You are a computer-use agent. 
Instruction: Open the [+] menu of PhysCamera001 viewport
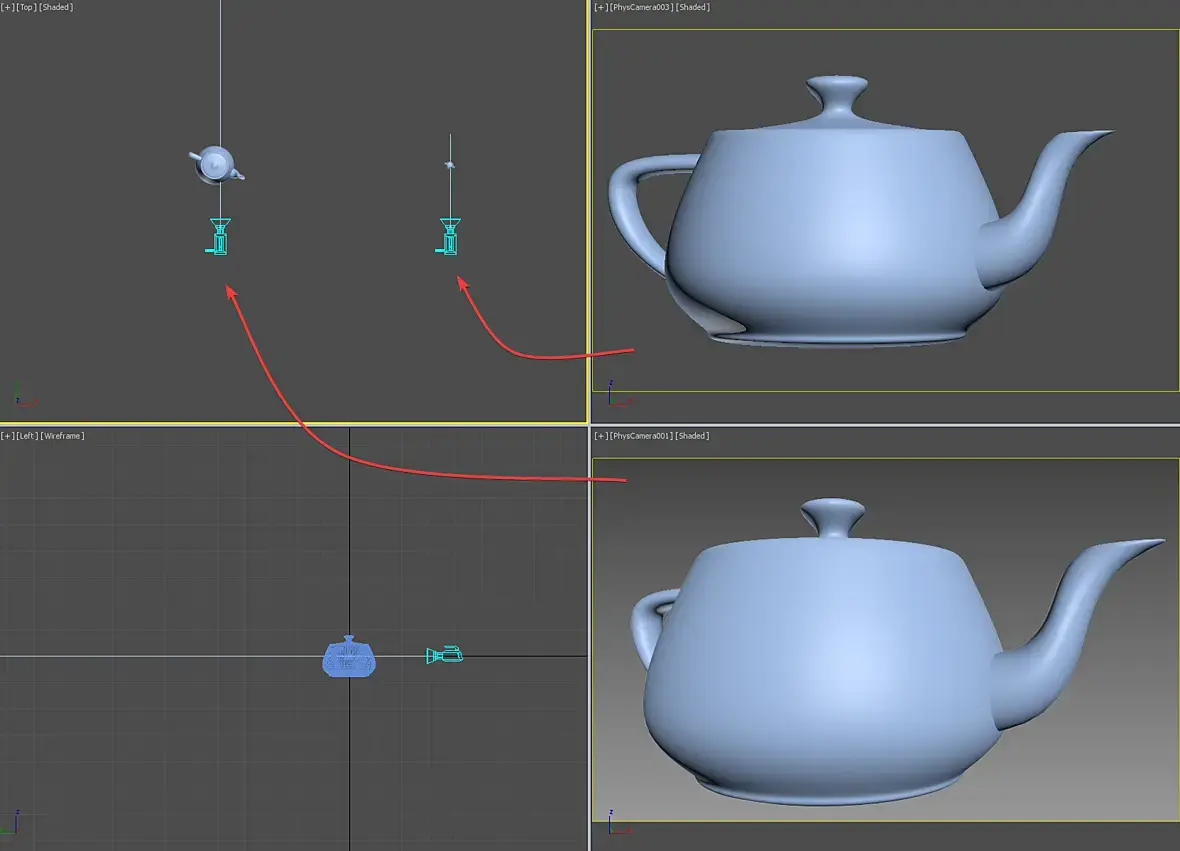coord(601,436)
